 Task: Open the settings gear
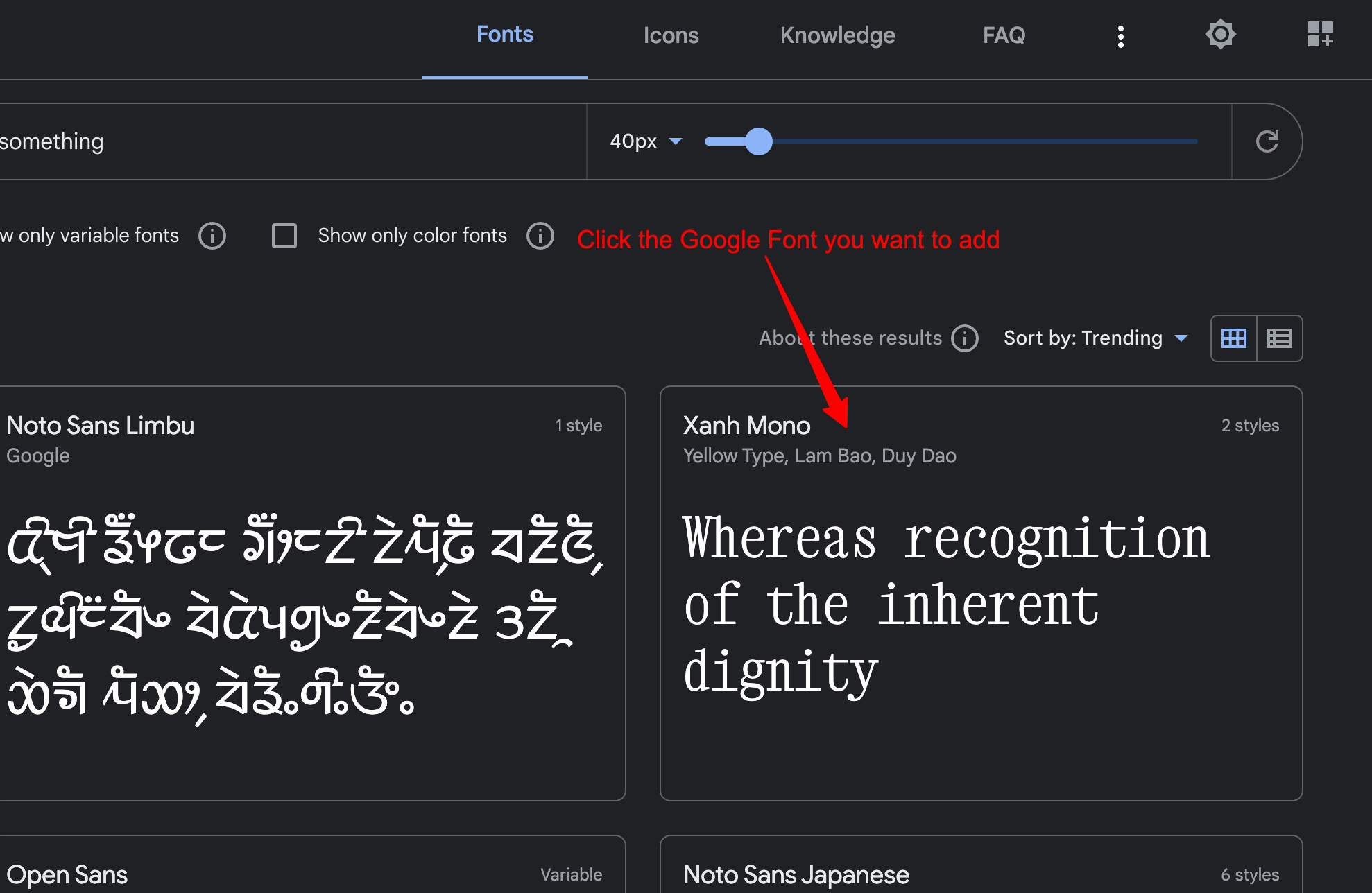point(1220,35)
